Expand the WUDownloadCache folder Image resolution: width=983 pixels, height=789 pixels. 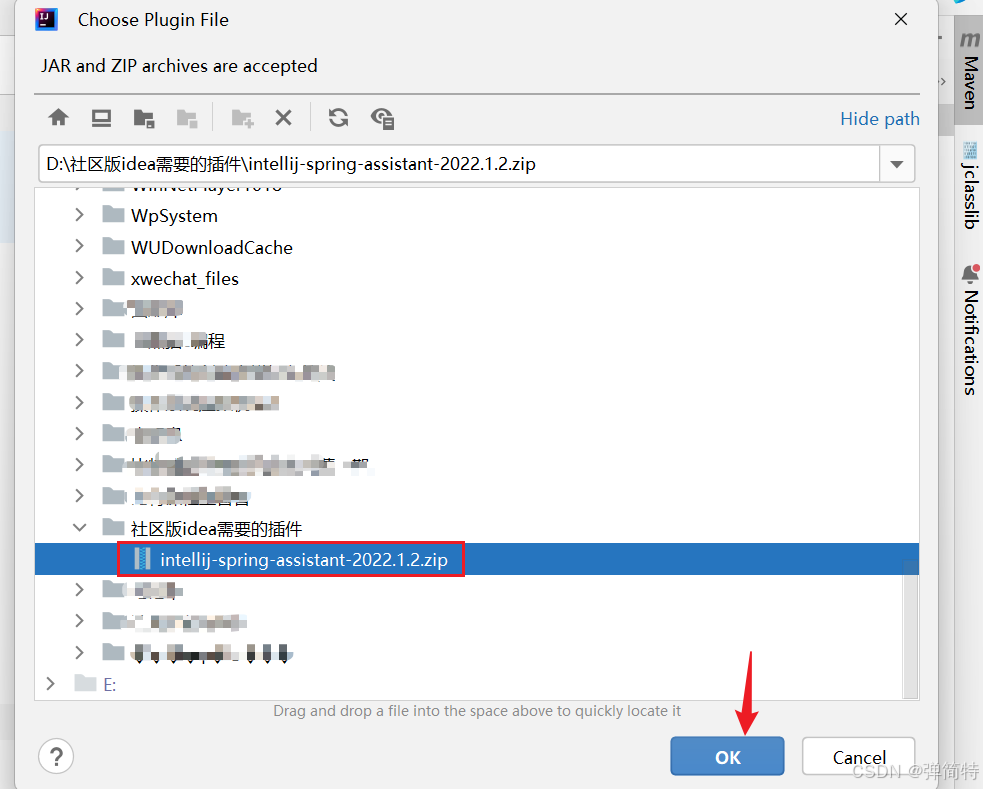[80, 246]
